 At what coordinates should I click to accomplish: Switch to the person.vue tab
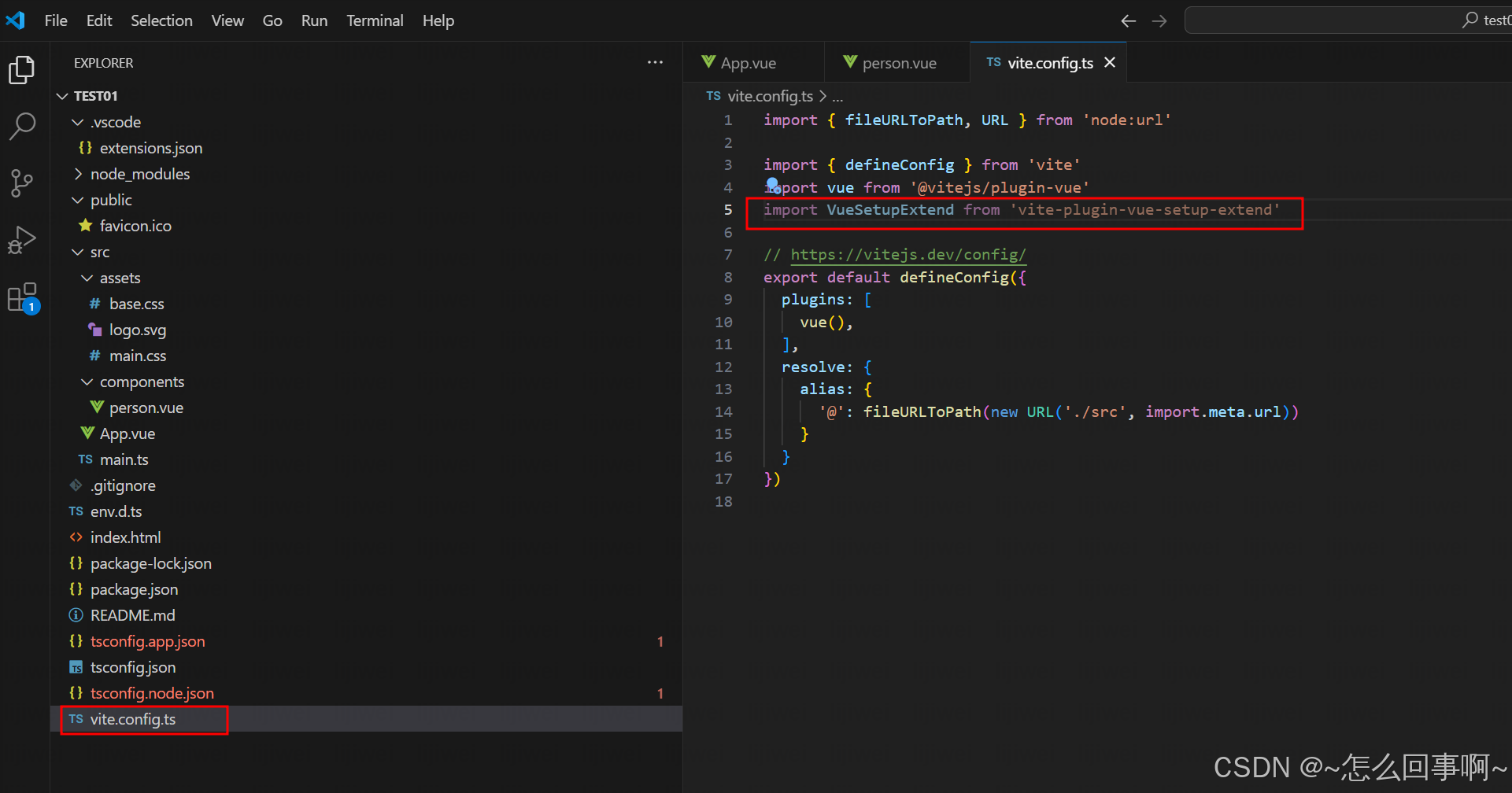[x=900, y=62]
